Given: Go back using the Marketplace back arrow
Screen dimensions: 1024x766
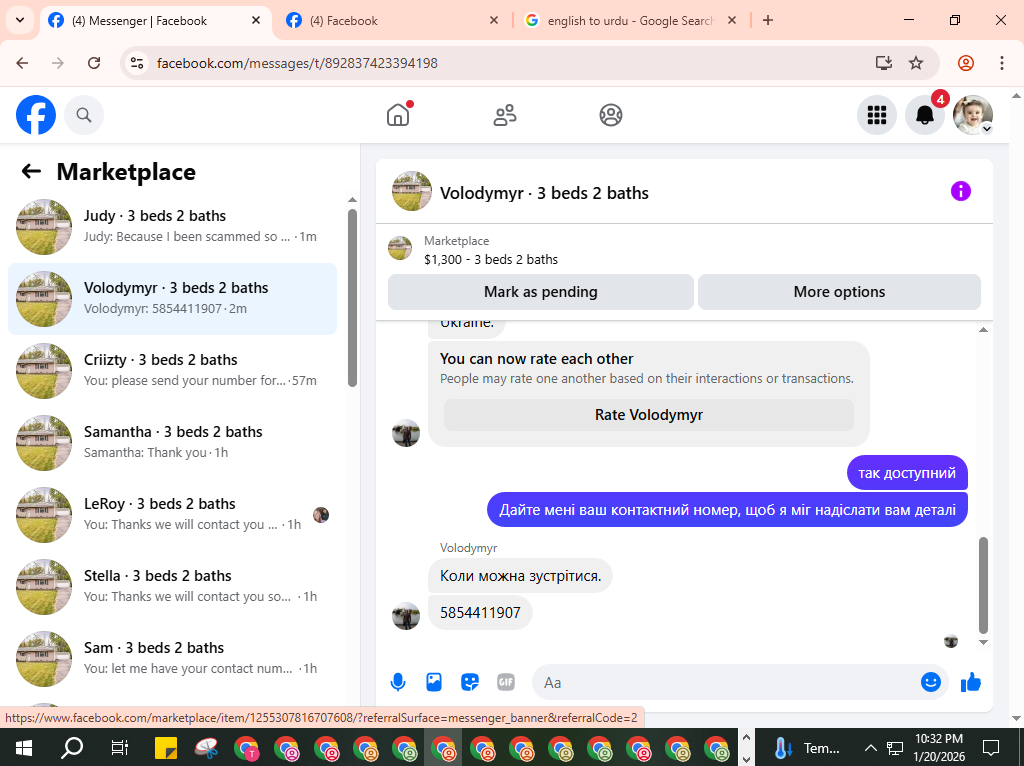Looking at the screenshot, I should point(31,172).
